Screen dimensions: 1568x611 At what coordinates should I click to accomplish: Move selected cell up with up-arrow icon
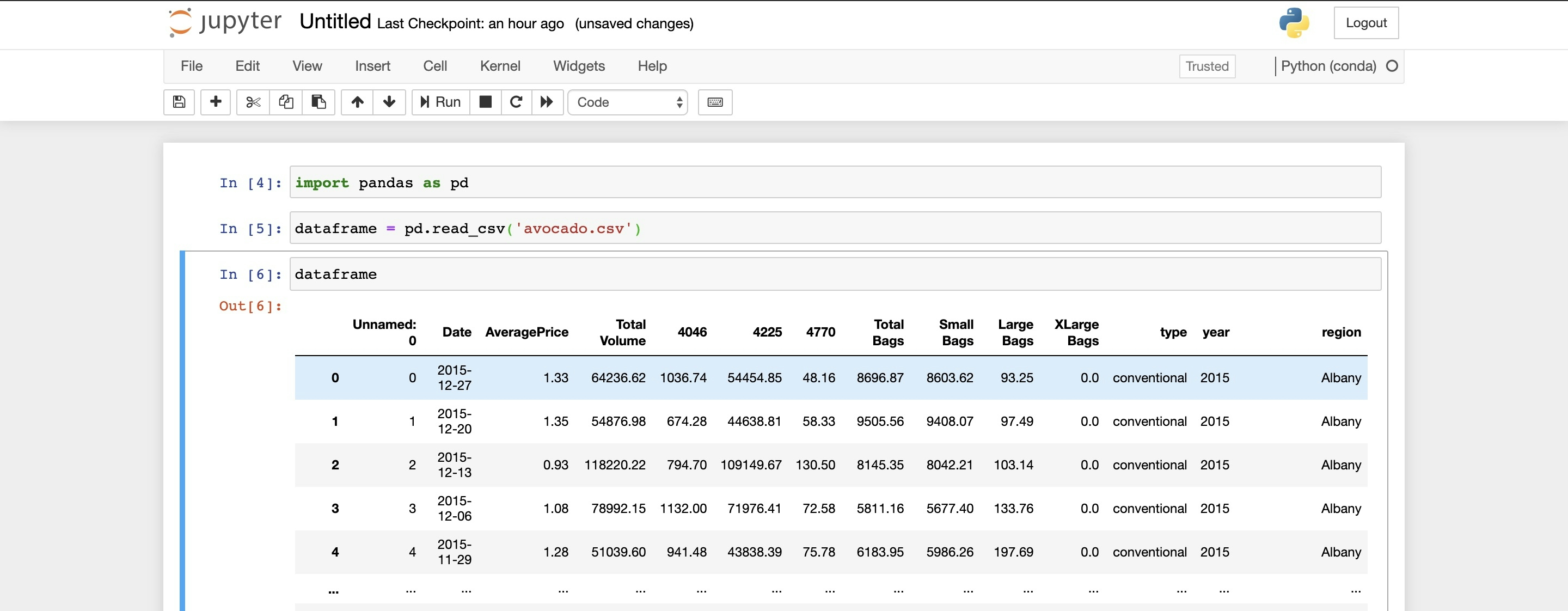point(357,102)
